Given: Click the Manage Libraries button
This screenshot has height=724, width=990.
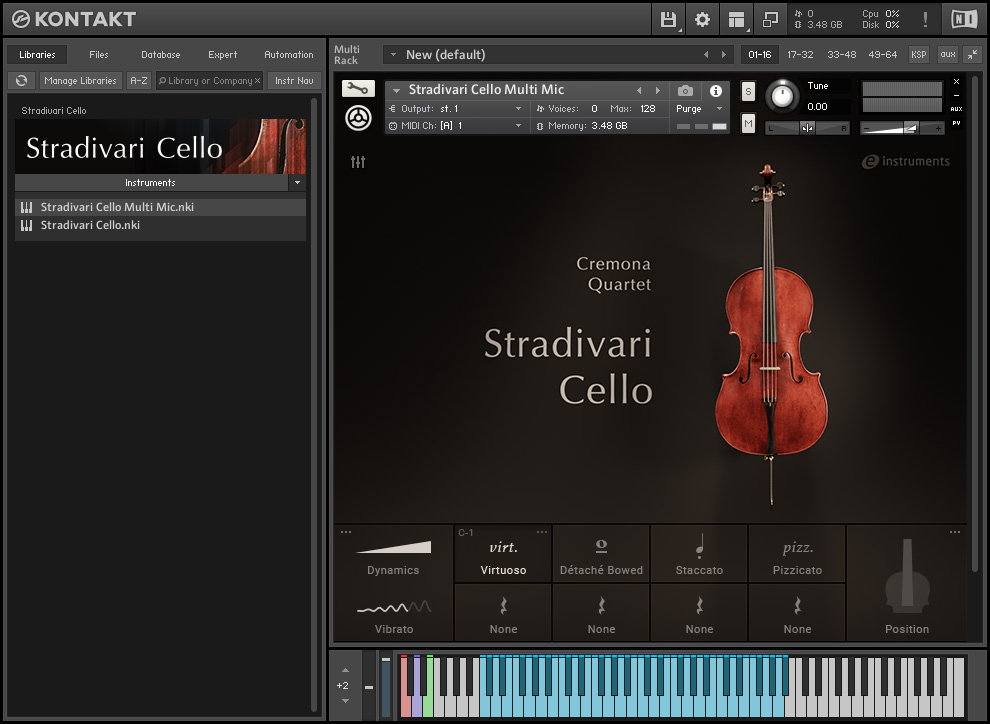Looking at the screenshot, I should pyautogui.click(x=80, y=80).
